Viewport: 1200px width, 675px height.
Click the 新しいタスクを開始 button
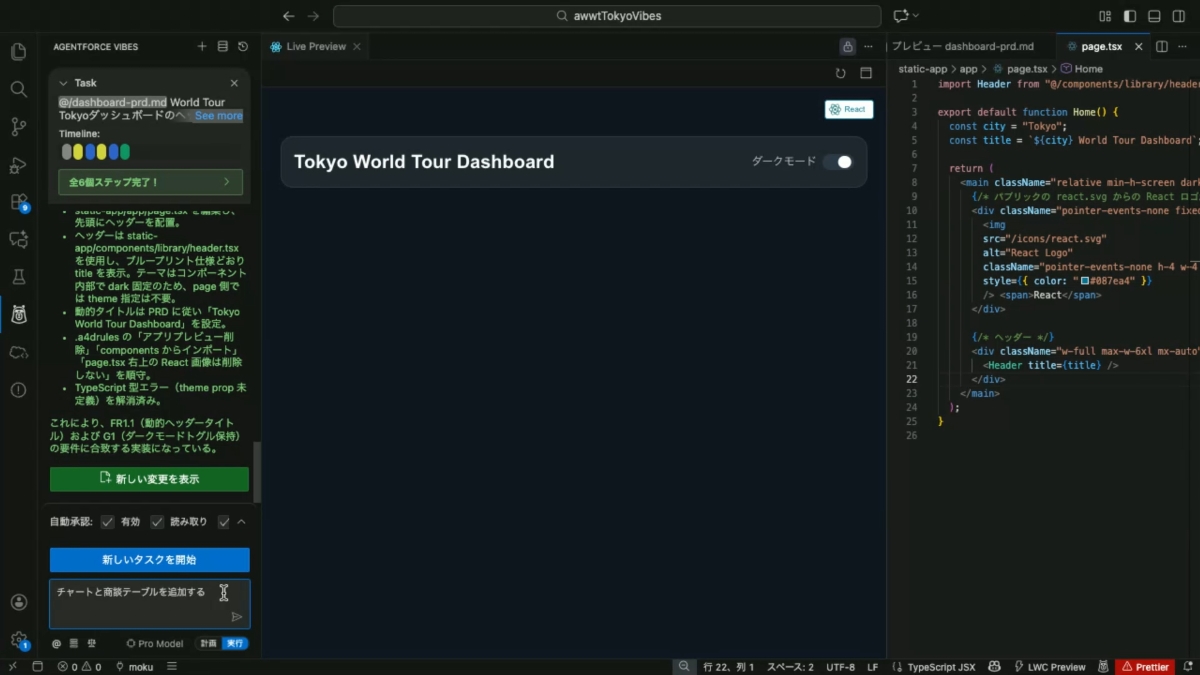pyautogui.click(x=149, y=560)
